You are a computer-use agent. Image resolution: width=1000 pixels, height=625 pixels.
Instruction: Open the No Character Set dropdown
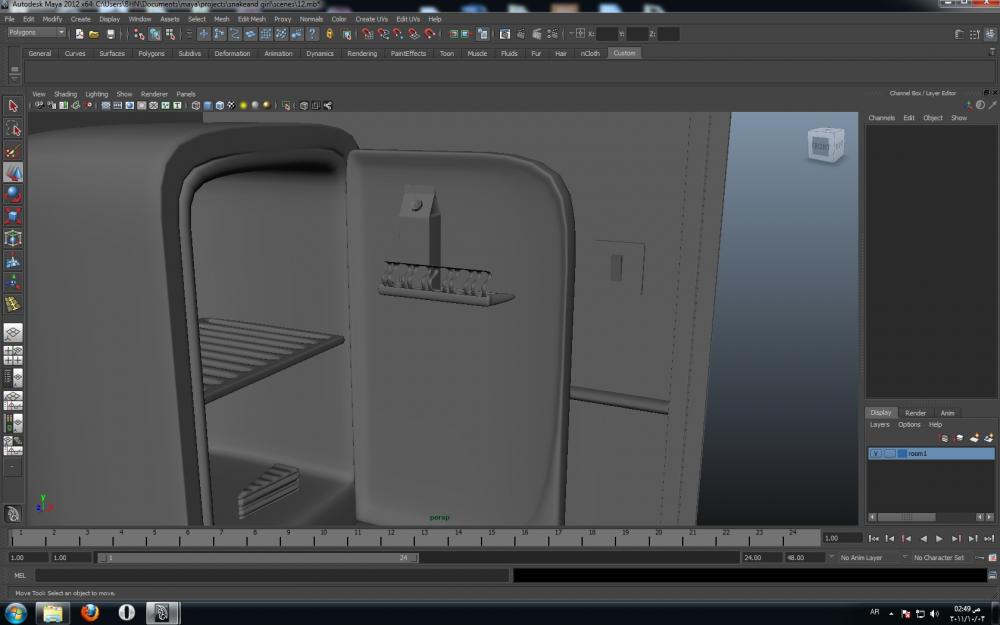click(940, 557)
